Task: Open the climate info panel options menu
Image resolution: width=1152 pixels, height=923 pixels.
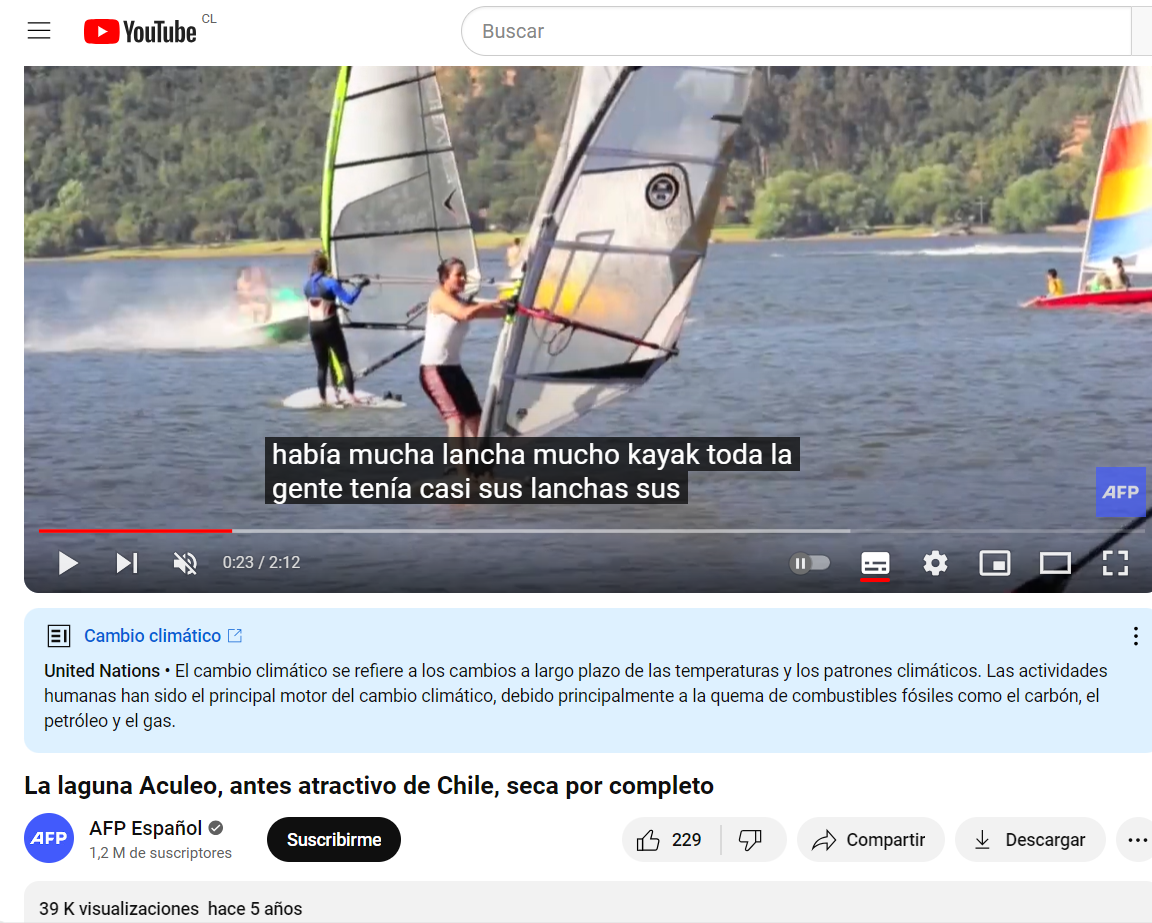Action: [x=1135, y=636]
